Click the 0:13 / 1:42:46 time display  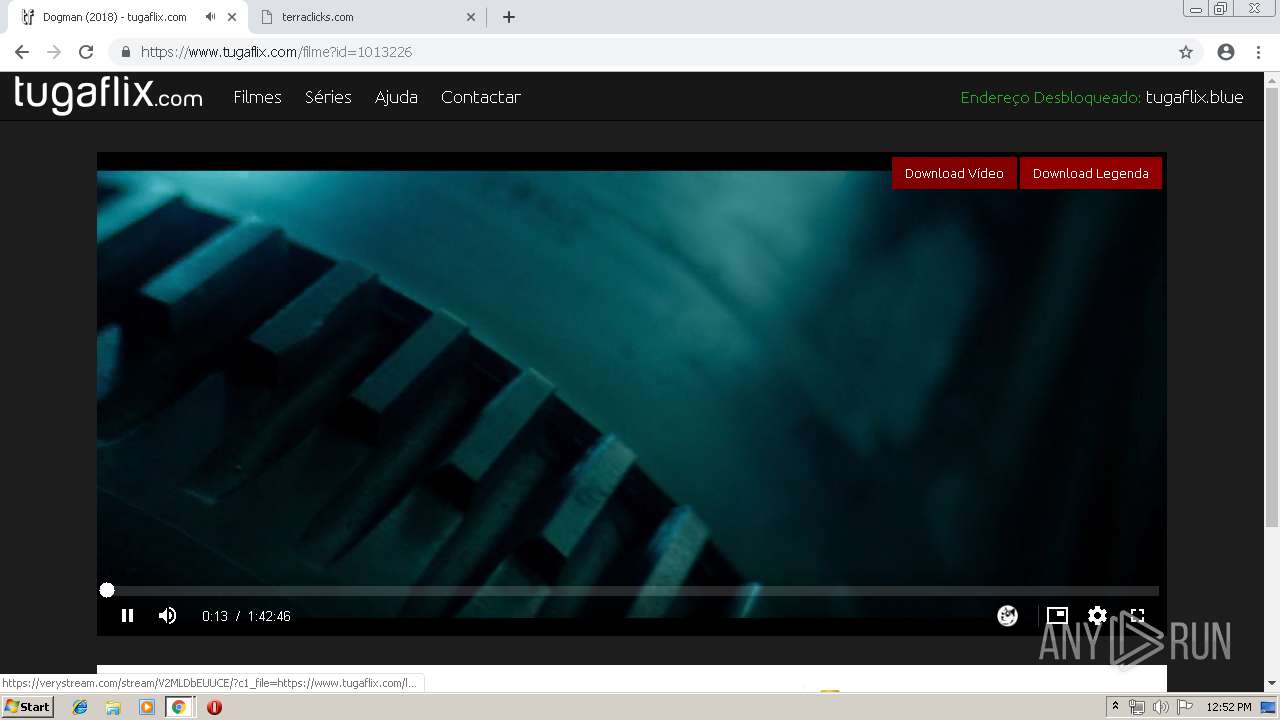(246, 616)
